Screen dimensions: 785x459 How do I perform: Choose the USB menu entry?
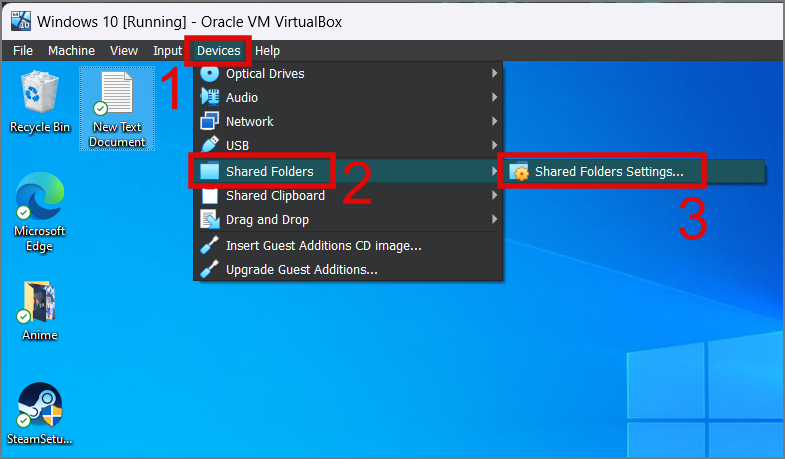[x=348, y=145]
